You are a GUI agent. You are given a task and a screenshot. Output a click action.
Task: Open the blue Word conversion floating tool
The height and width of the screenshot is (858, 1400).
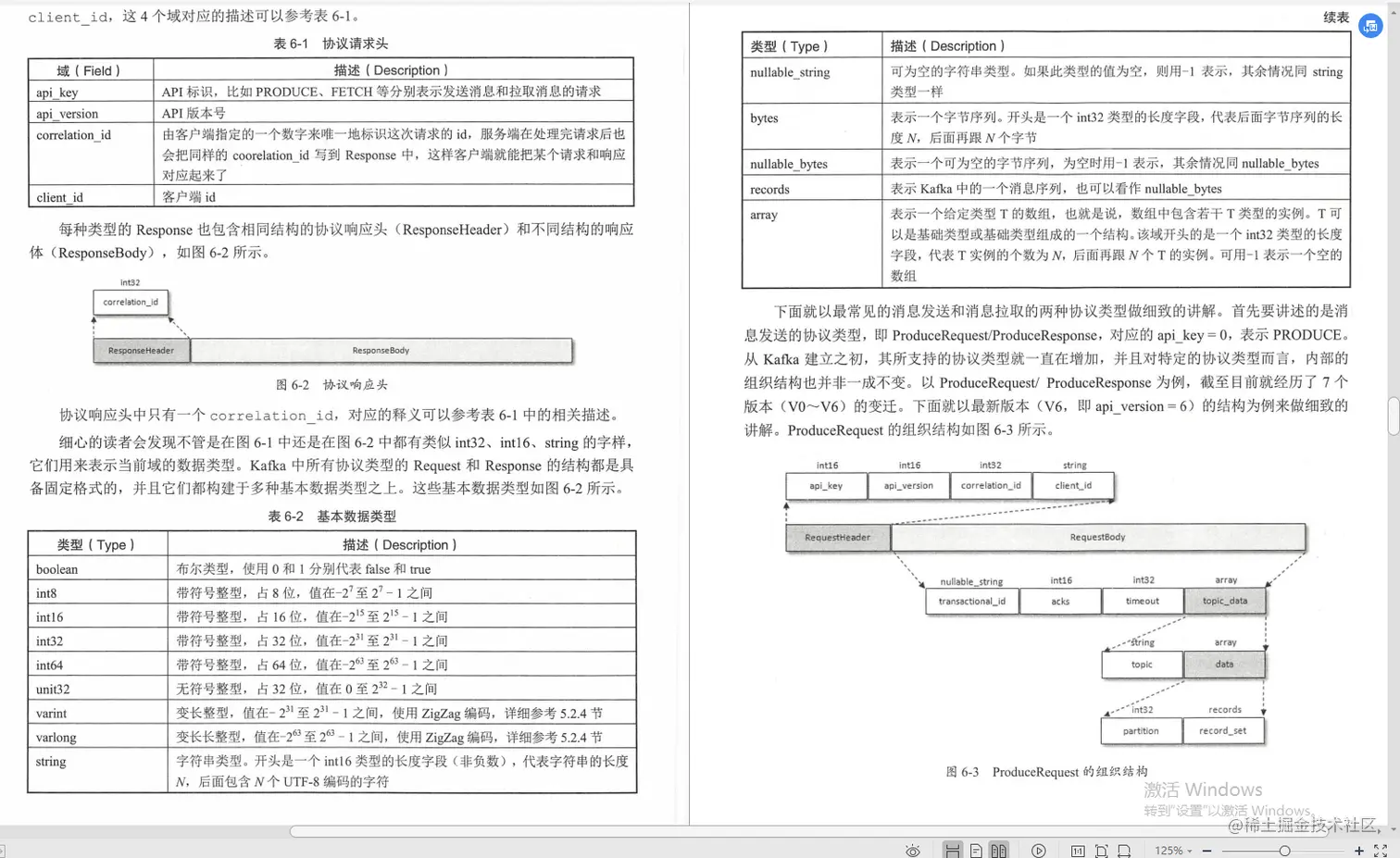(1370, 26)
